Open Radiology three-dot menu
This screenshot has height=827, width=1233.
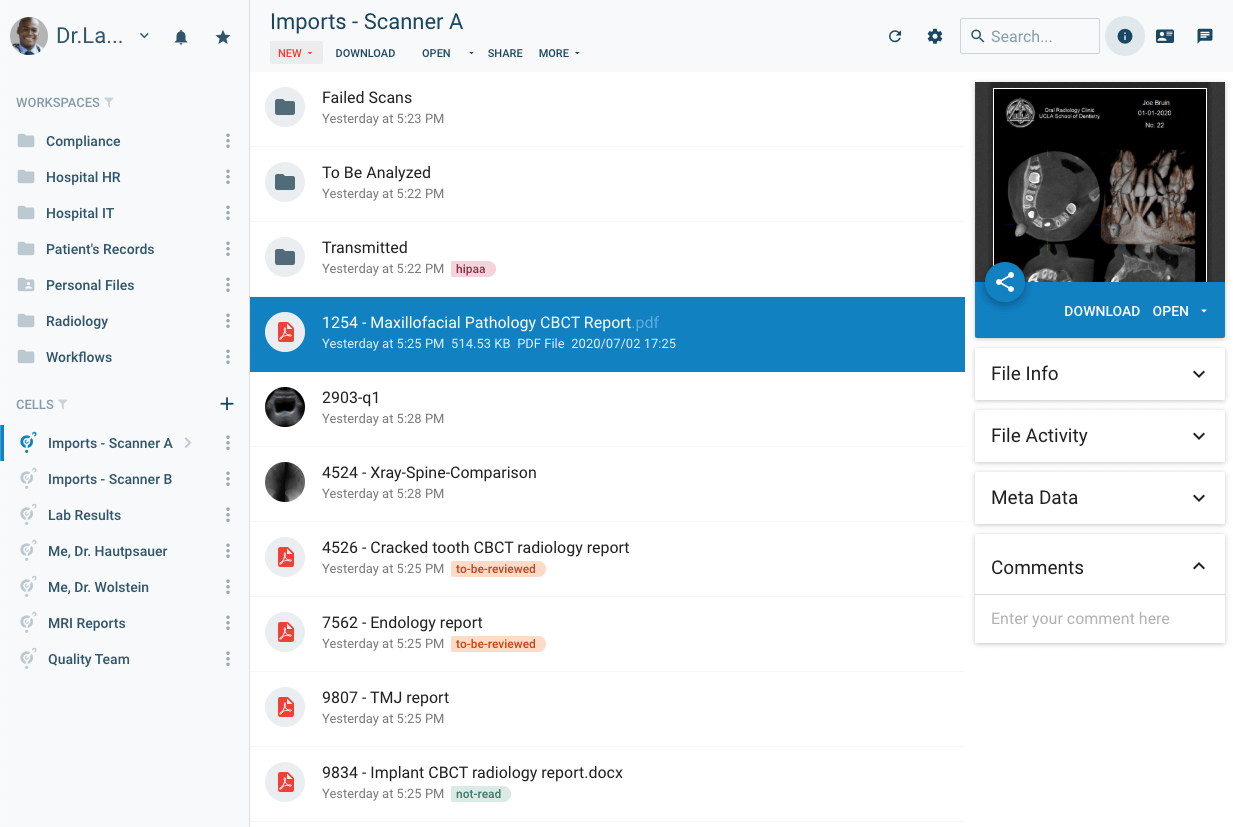coord(228,321)
